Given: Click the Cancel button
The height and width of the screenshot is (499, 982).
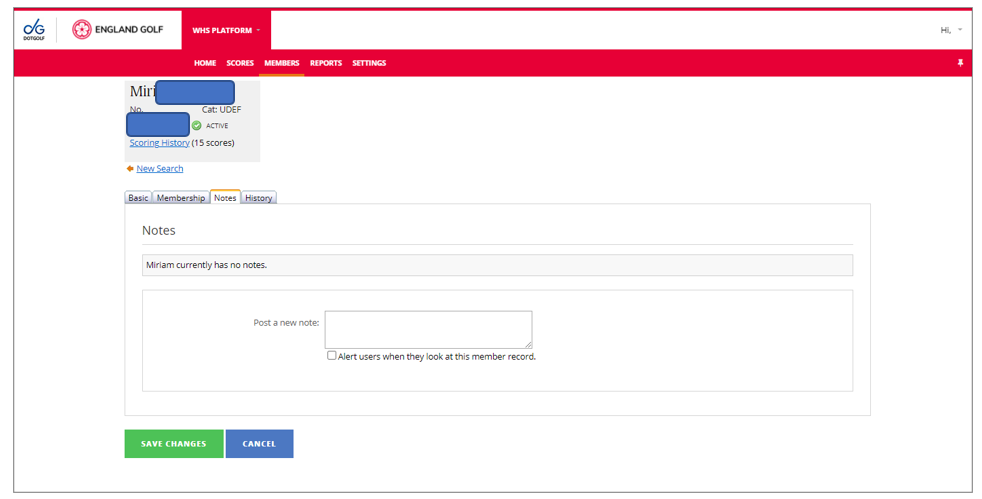Looking at the screenshot, I should click(x=259, y=443).
